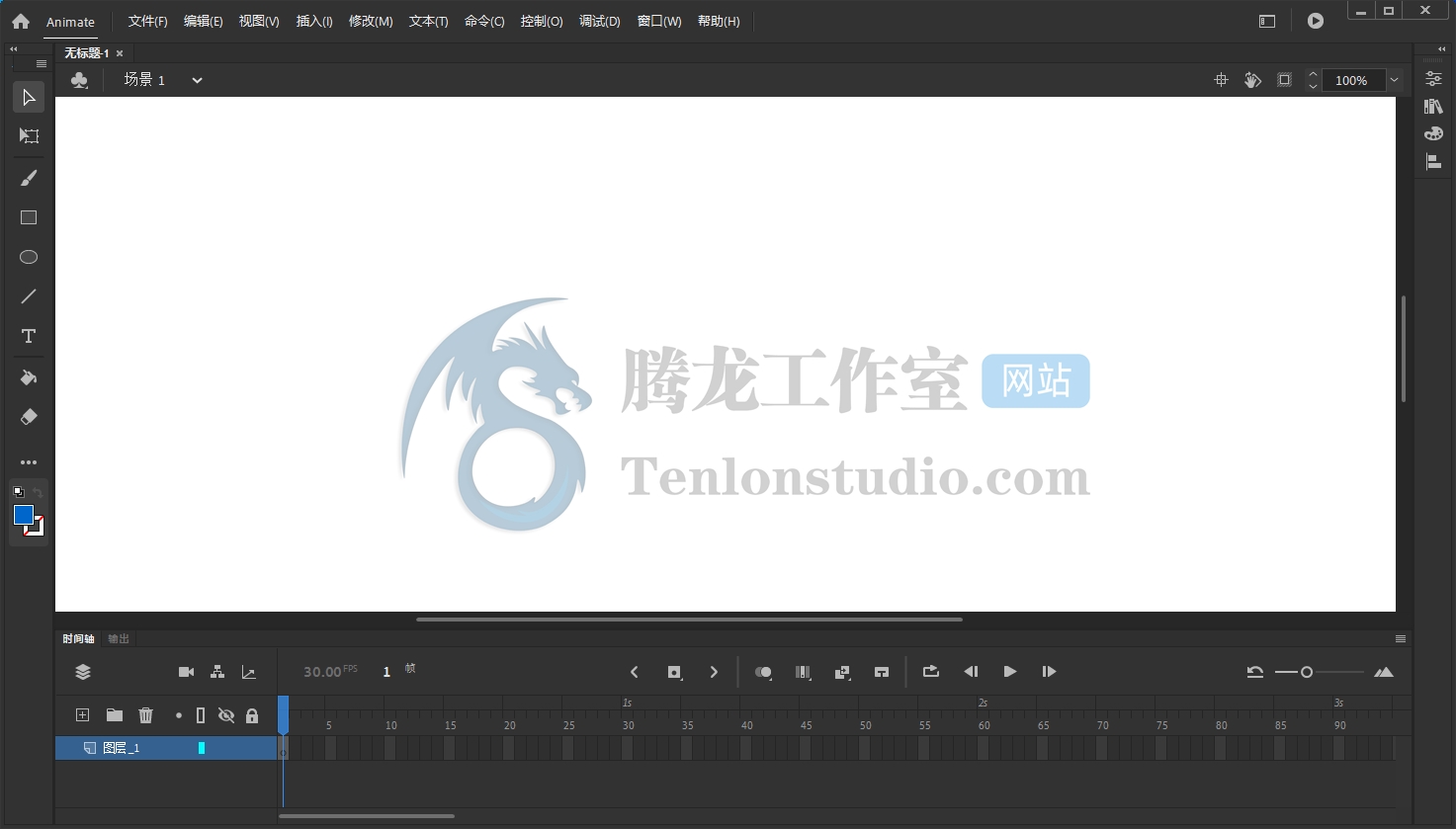Click the fill color blue swatch
This screenshot has width=1456, height=829.
tap(24, 515)
